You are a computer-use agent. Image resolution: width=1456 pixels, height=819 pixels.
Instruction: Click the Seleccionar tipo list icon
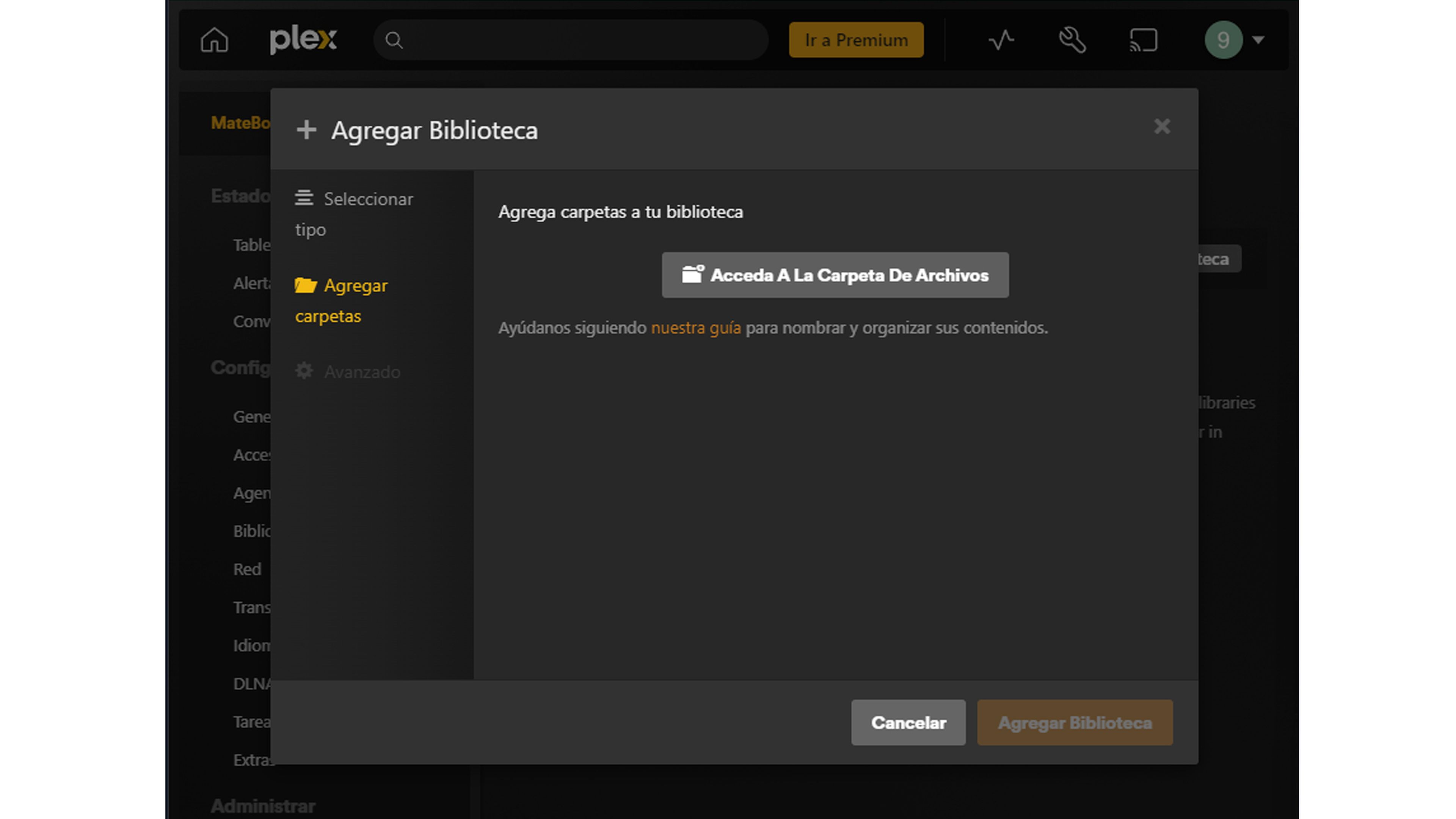[304, 198]
